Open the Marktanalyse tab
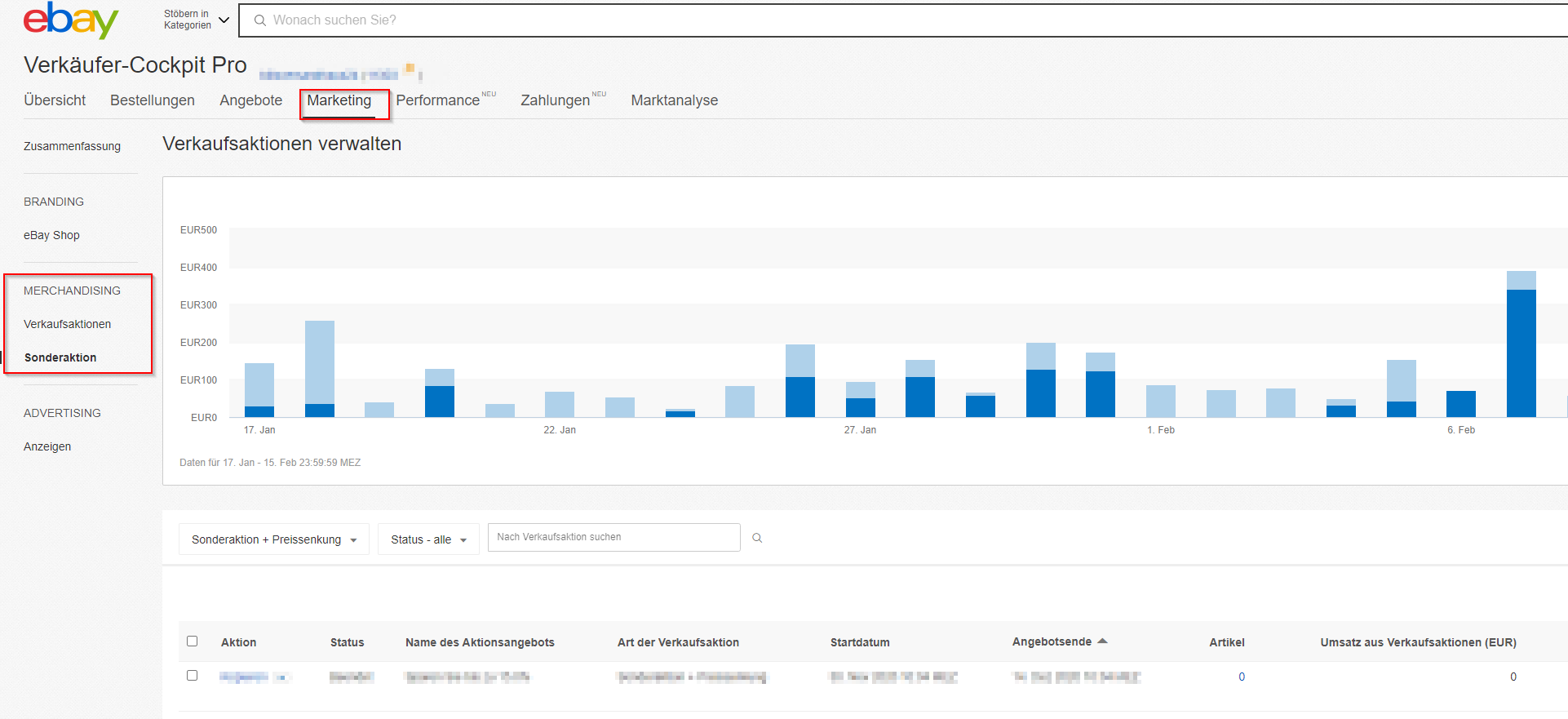The width and height of the screenshot is (1568, 719). (675, 100)
